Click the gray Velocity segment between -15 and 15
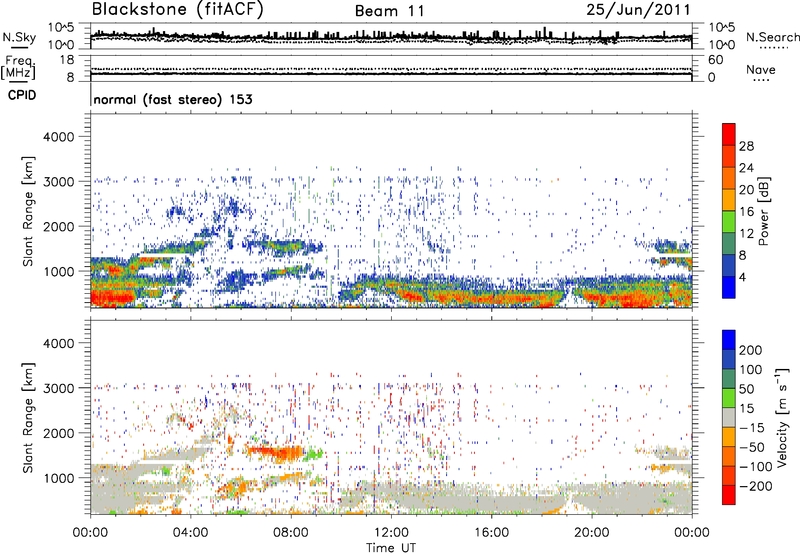 point(729,417)
